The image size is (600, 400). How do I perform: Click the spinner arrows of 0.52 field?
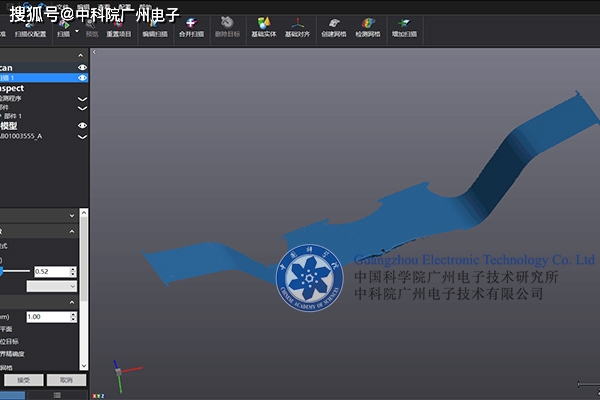click(x=73, y=271)
